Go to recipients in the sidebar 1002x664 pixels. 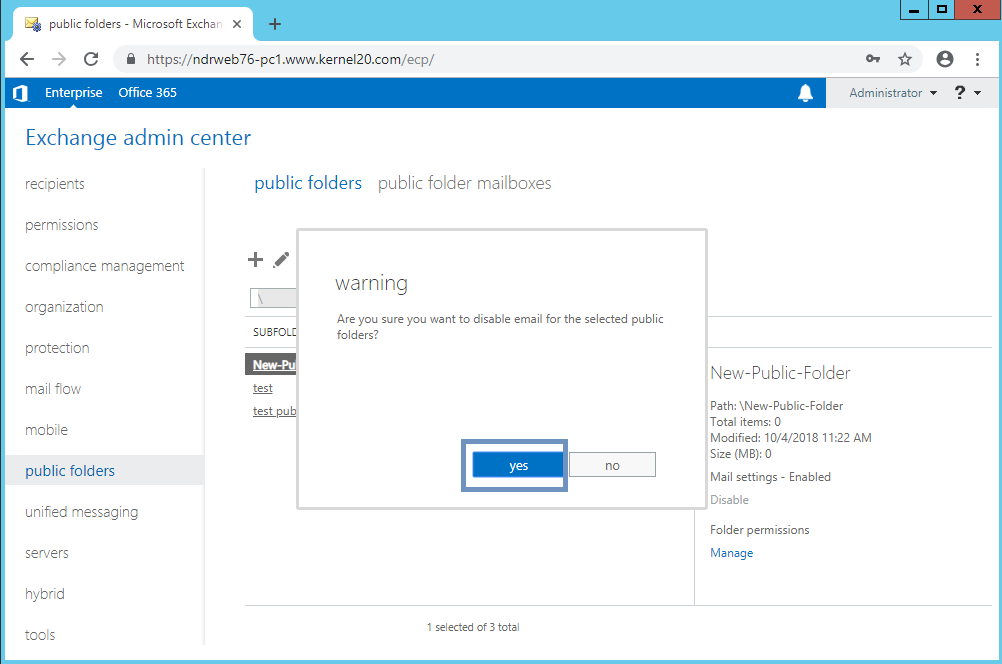tap(55, 184)
